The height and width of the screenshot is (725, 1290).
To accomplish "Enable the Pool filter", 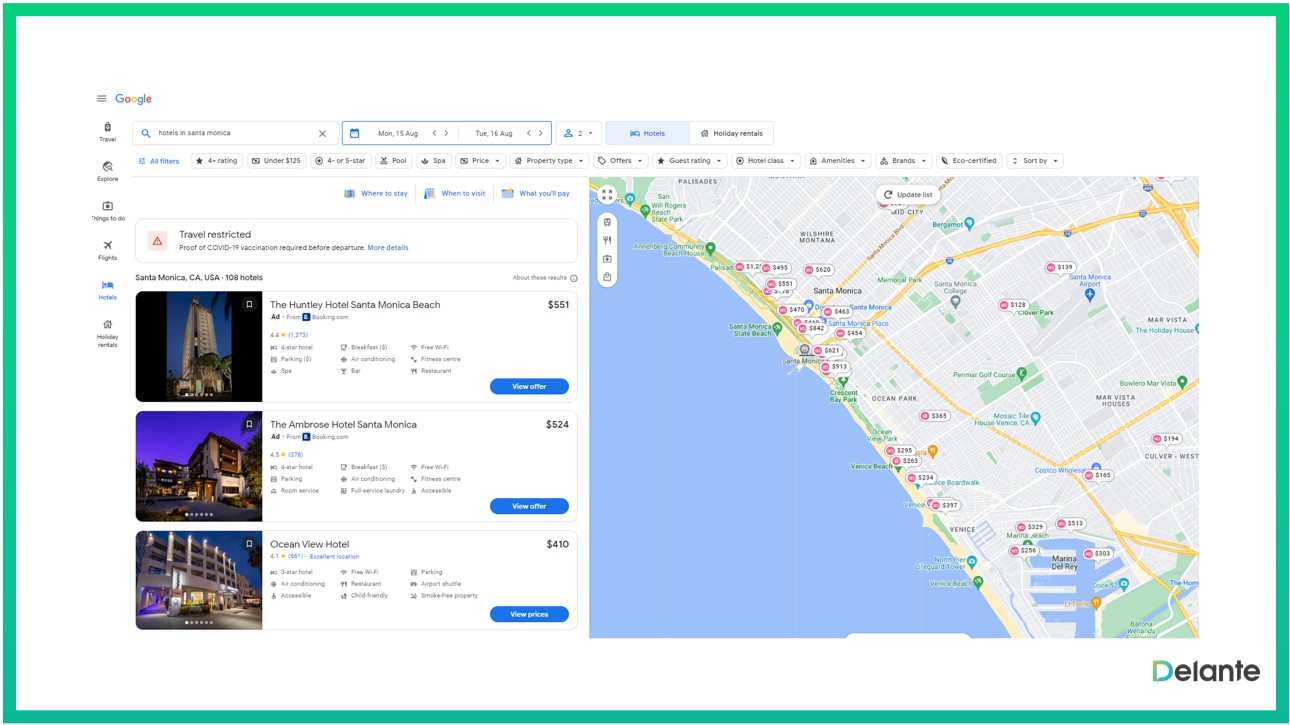I will click(394, 160).
